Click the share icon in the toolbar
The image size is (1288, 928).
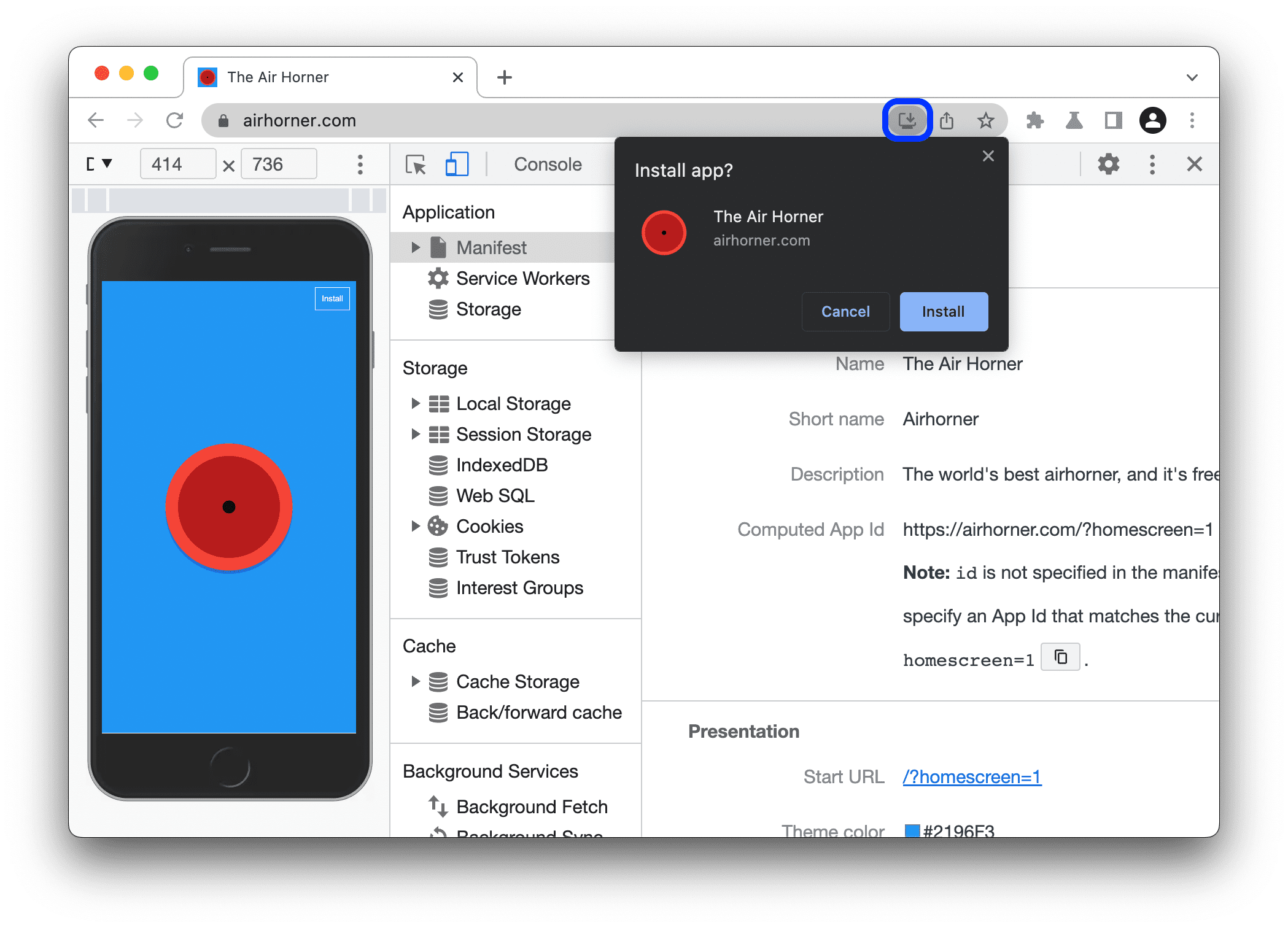click(x=947, y=120)
